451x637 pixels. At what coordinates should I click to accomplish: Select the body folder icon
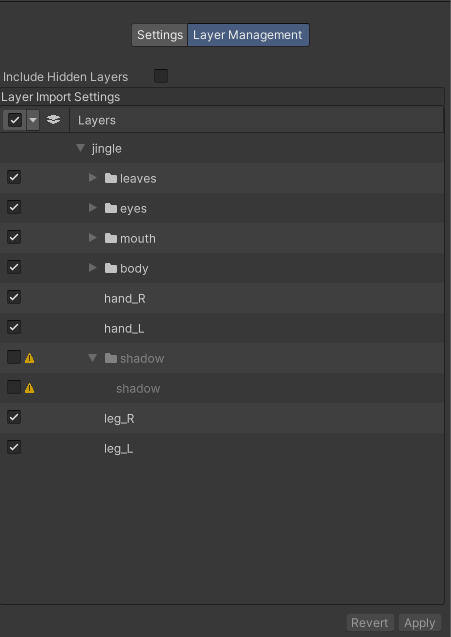click(x=111, y=268)
